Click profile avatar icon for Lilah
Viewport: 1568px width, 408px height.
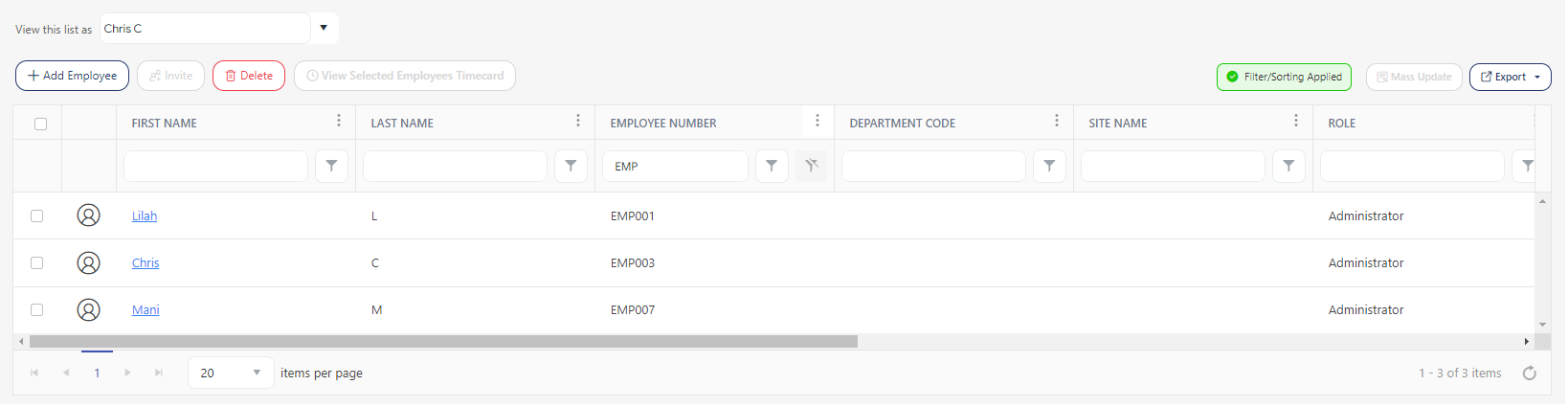[88, 215]
